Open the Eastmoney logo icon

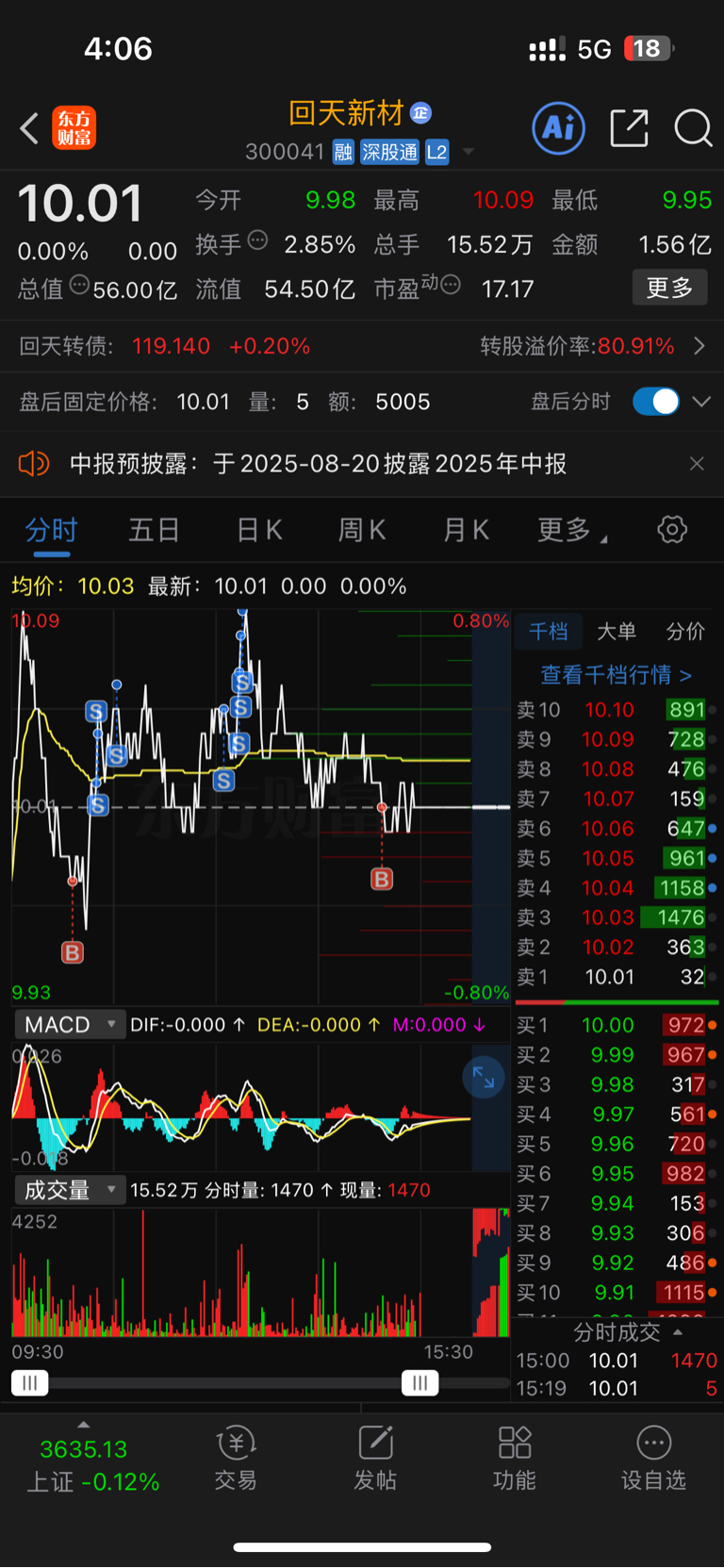point(74,128)
